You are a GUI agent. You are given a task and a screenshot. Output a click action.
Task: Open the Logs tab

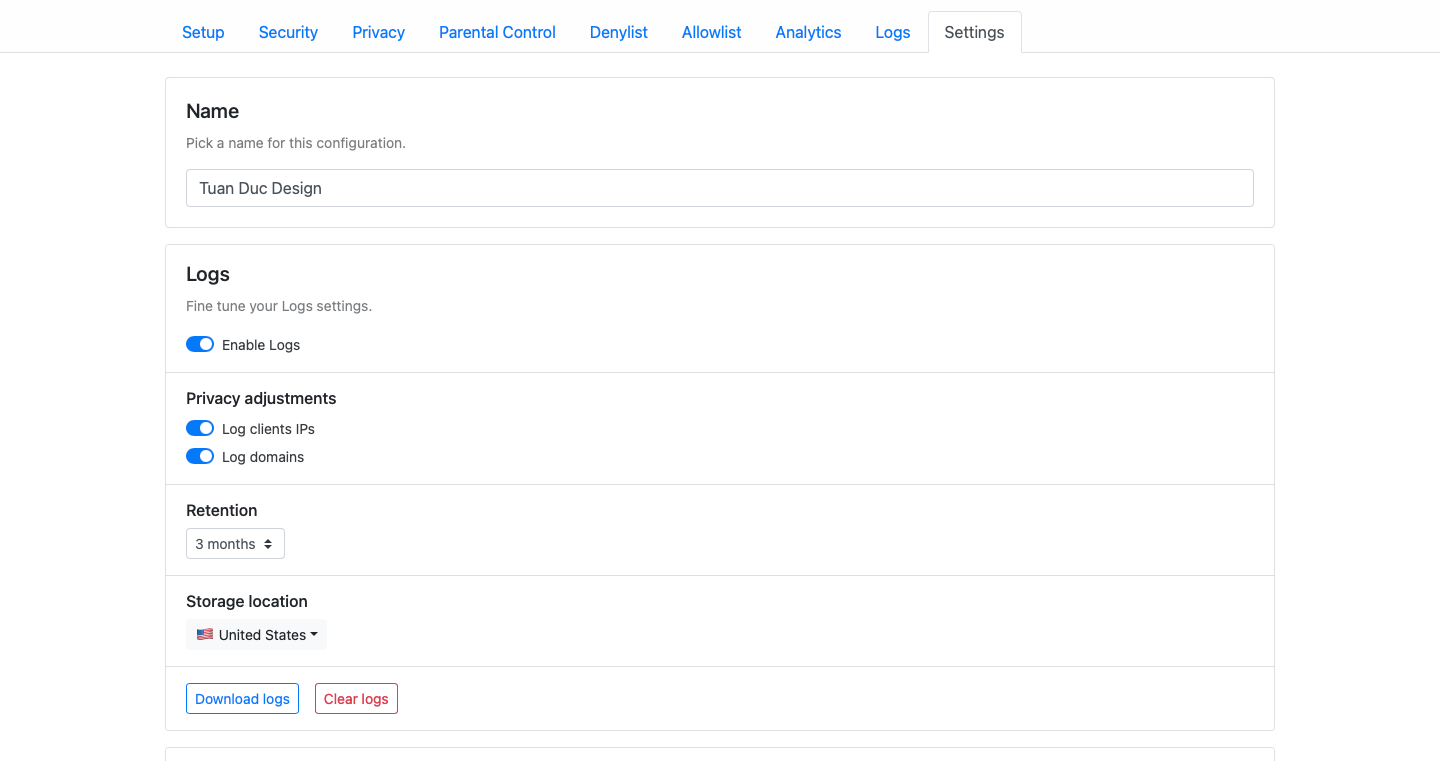click(x=892, y=32)
